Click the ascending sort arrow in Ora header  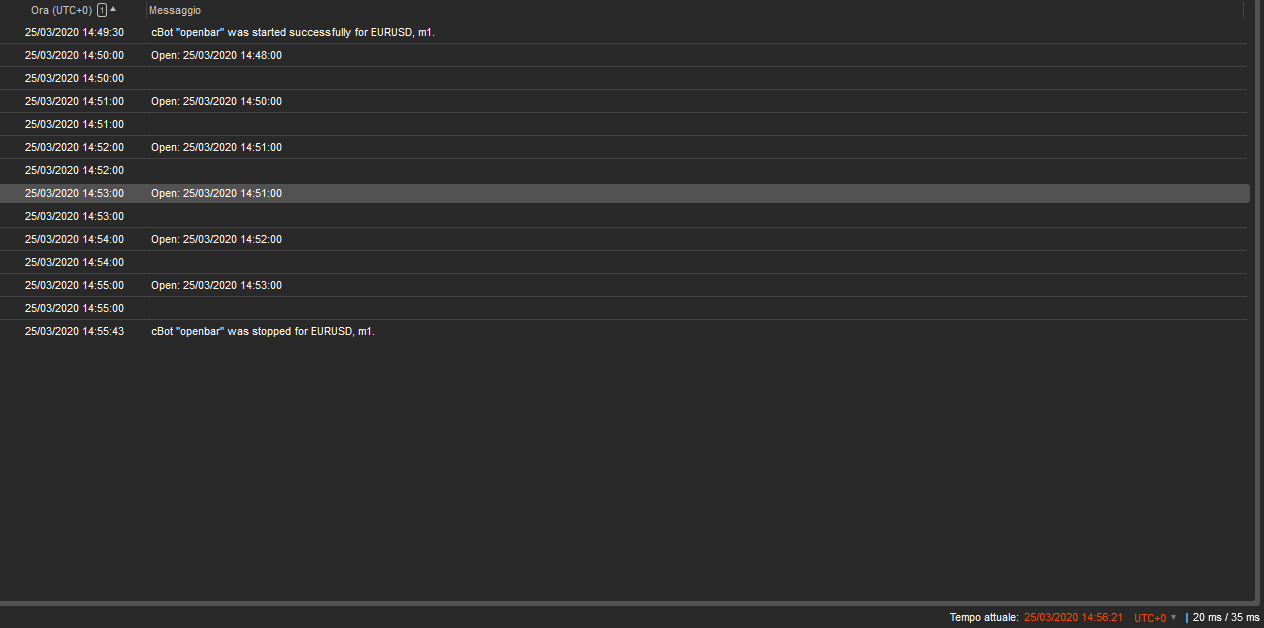tap(113, 9)
